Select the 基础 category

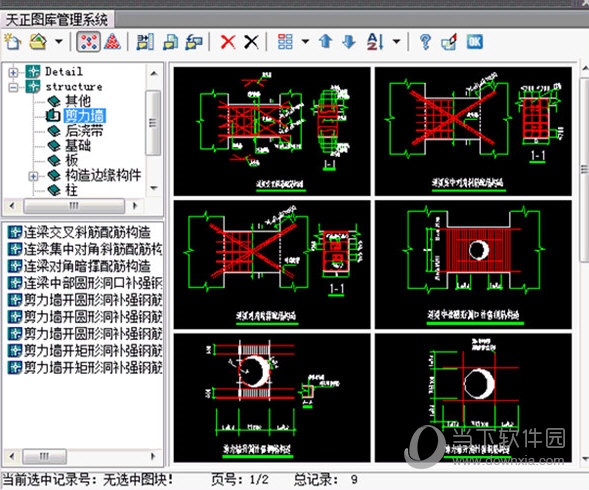[78, 145]
